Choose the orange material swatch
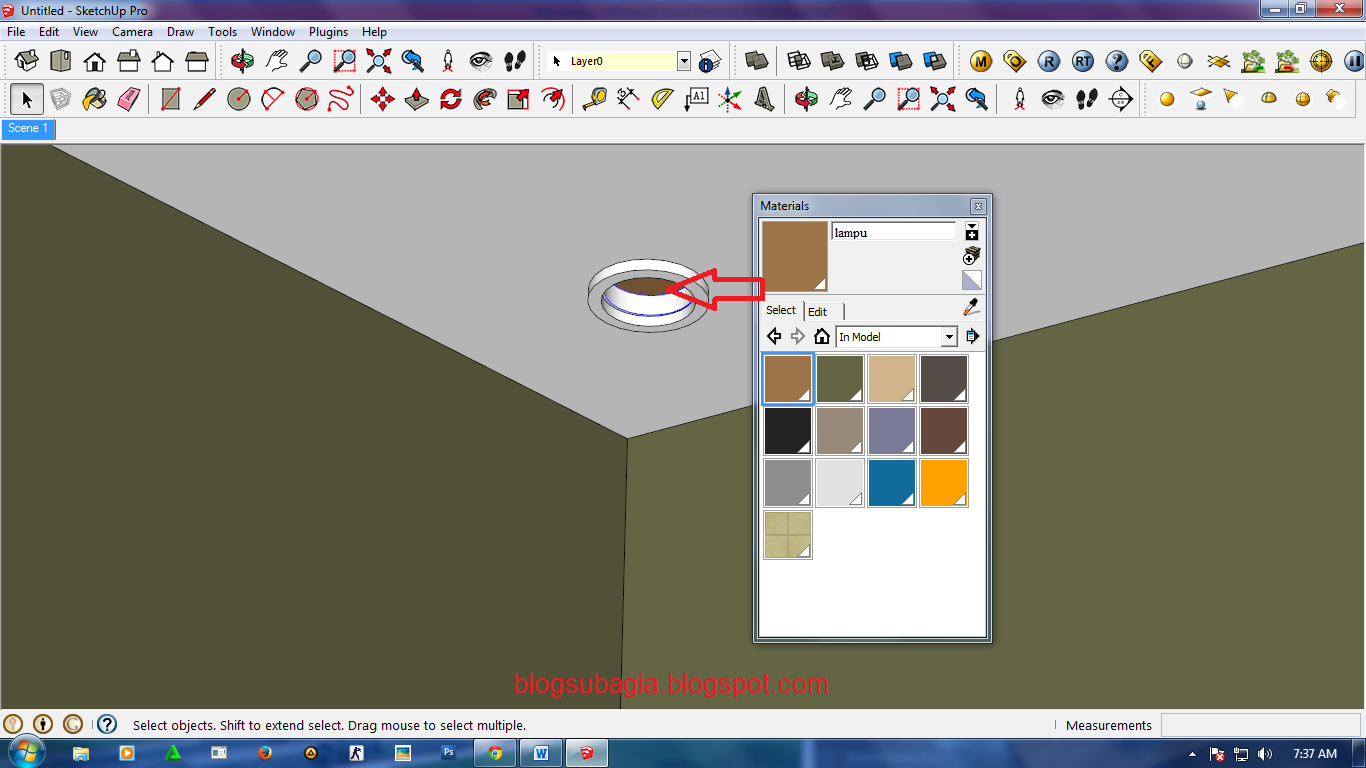1366x768 pixels. [x=944, y=483]
